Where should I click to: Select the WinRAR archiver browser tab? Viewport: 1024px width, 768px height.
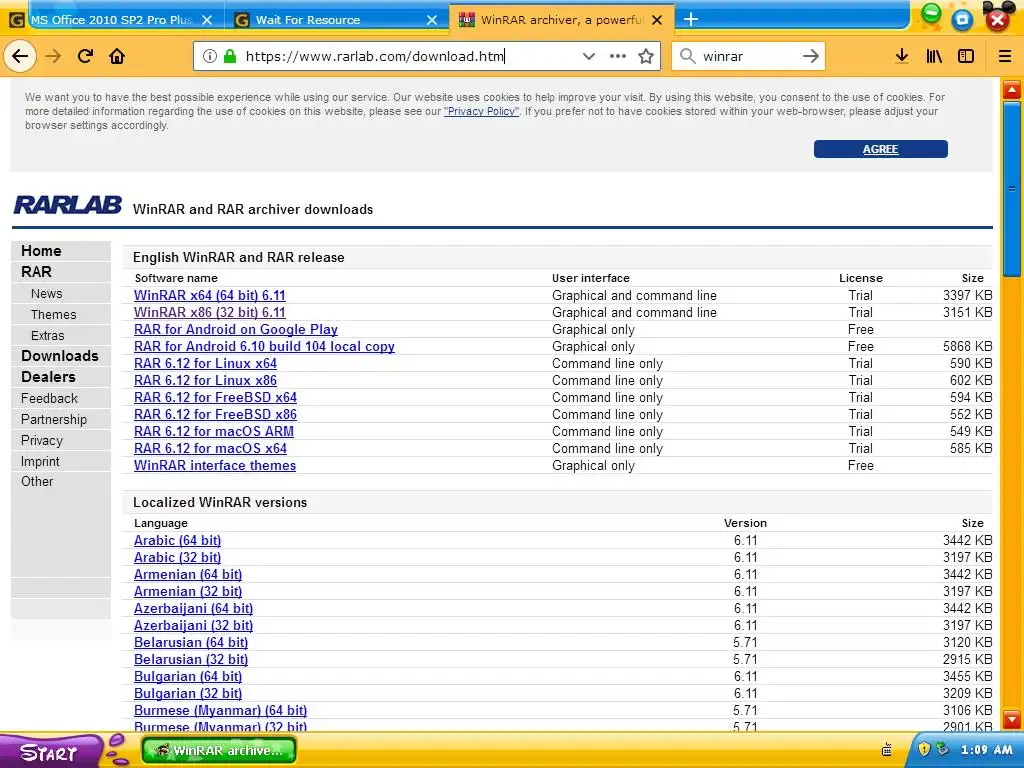(562, 20)
